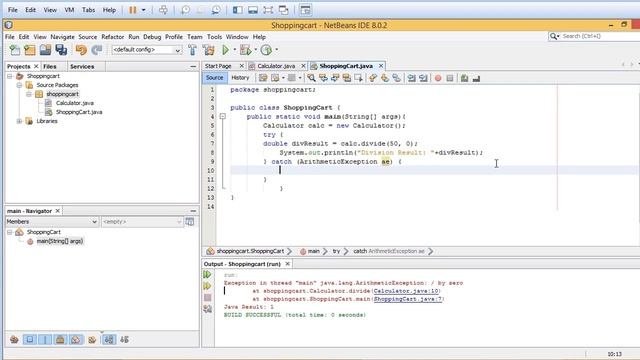
Task: Open the Members dropdown in Navigator
Action: 94,222
